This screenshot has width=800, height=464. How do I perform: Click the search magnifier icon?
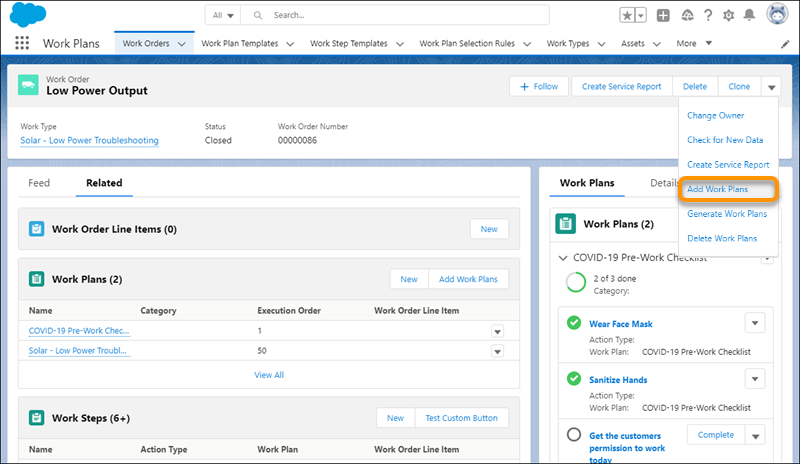click(x=258, y=15)
